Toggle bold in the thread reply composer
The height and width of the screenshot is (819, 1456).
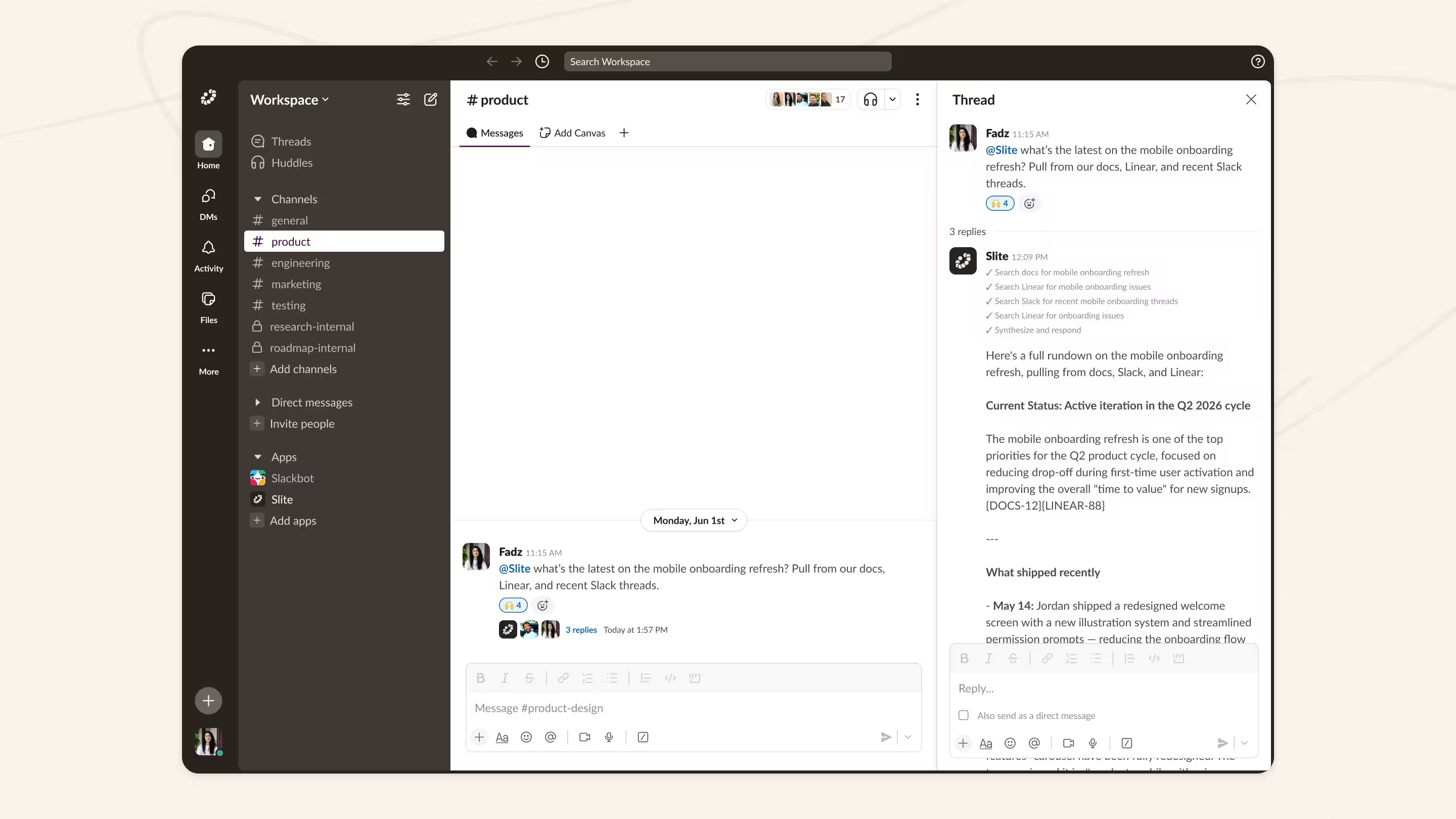pyautogui.click(x=964, y=658)
